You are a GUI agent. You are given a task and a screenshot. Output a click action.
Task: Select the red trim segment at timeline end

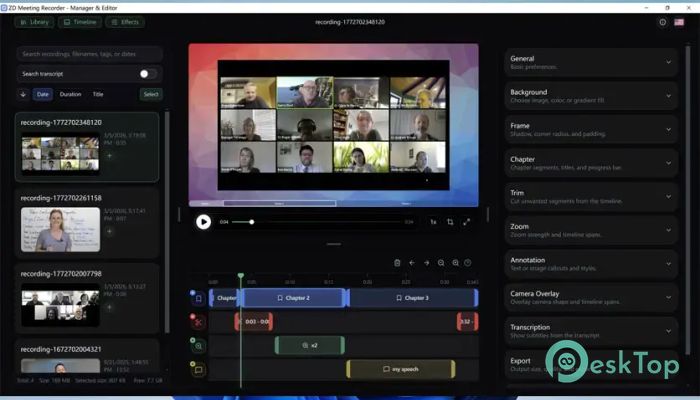pyautogui.click(x=467, y=322)
